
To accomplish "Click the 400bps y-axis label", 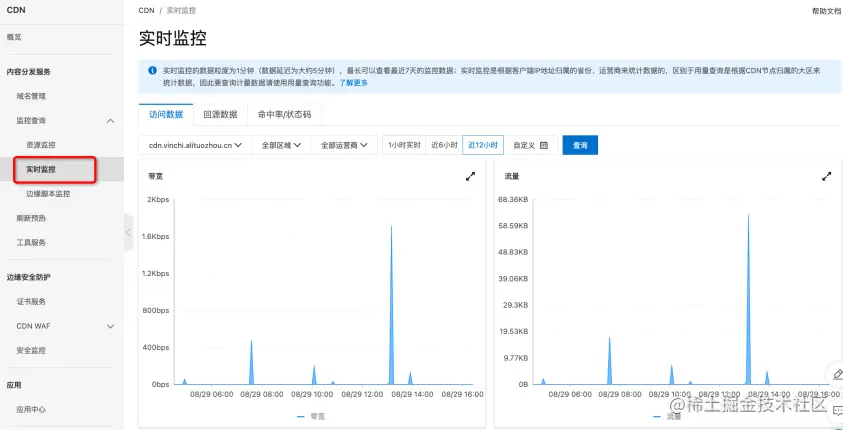I will pyautogui.click(x=155, y=348).
